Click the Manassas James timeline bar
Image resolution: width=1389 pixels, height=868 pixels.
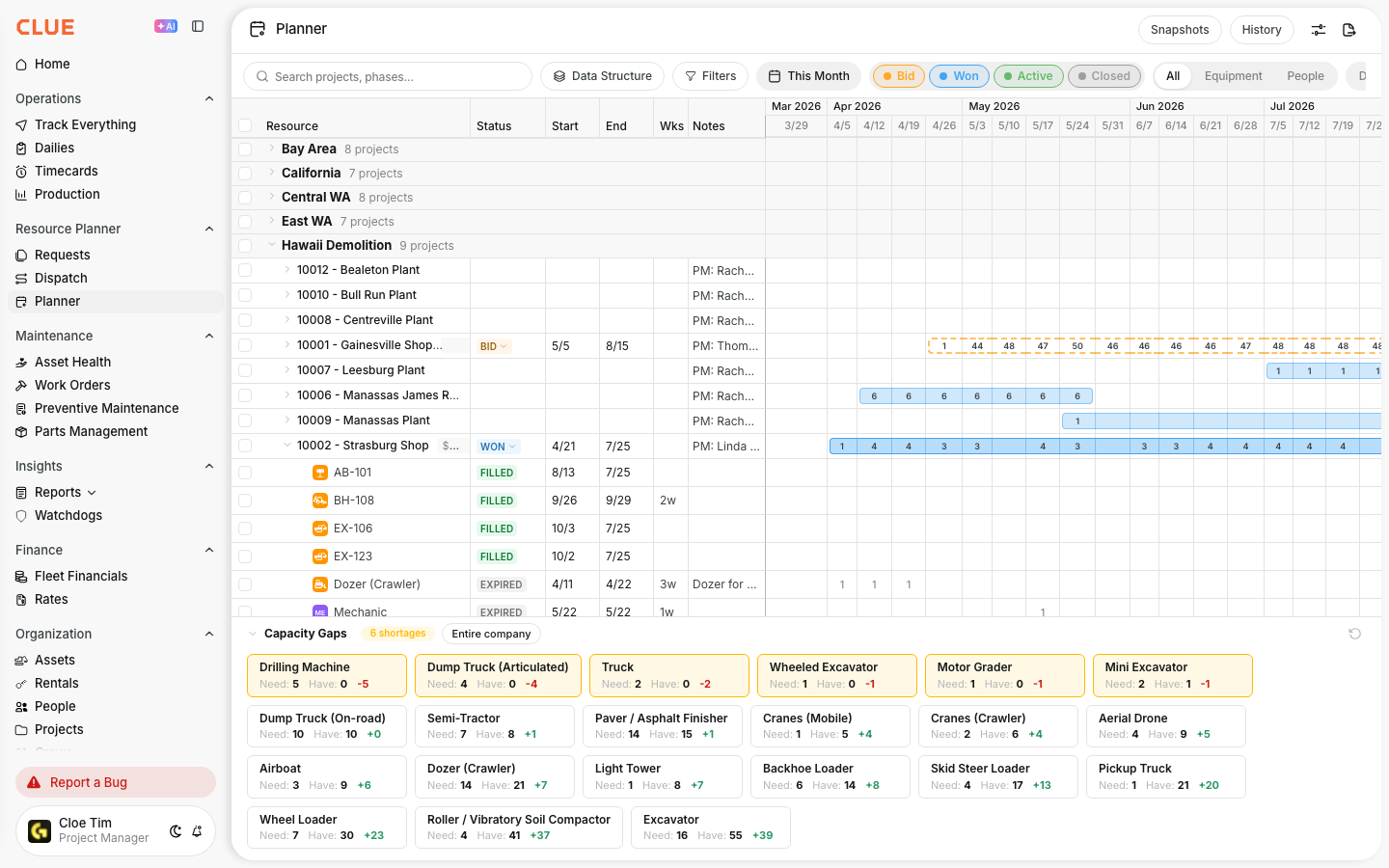pyautogui.click(x=976, y=395)
